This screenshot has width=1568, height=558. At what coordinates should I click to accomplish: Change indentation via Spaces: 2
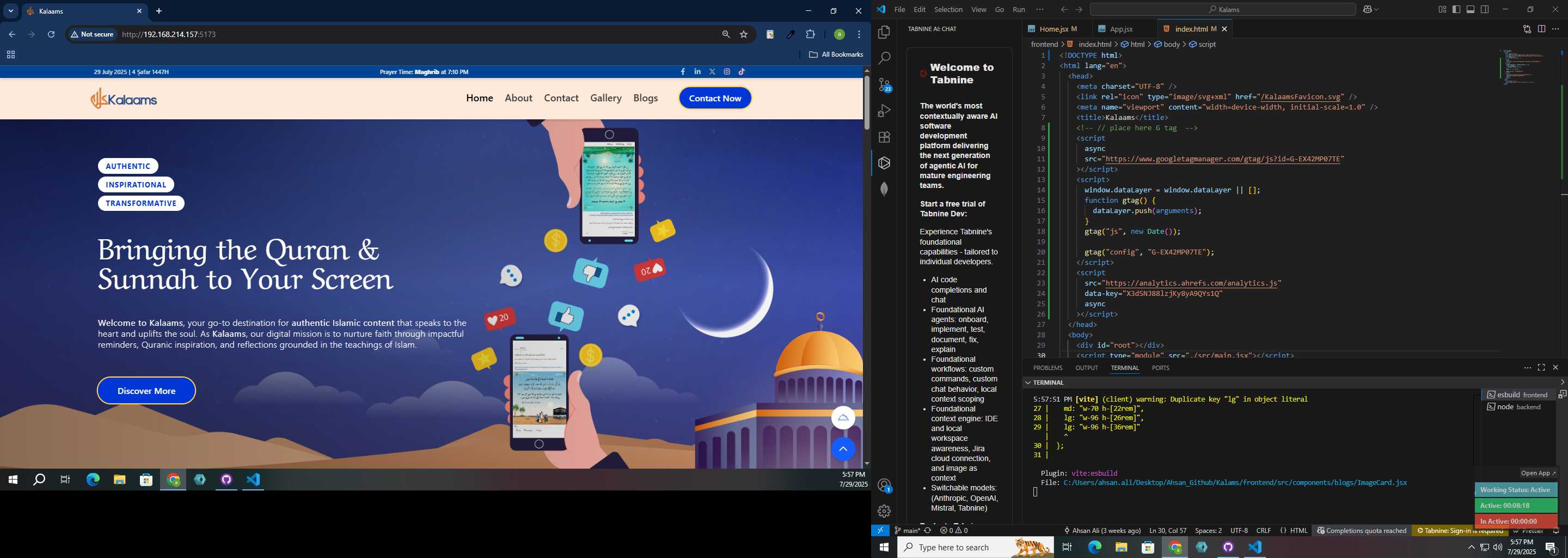[1208, 531]
